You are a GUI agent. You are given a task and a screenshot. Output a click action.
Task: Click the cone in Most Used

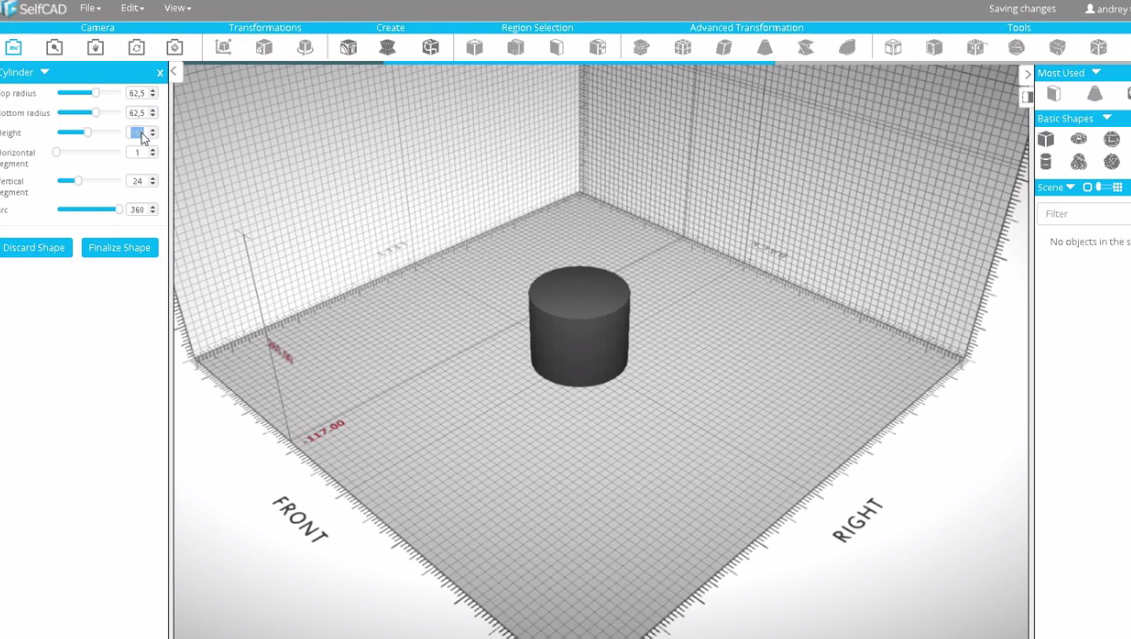pyautogui.click(x=1095, y=94)
